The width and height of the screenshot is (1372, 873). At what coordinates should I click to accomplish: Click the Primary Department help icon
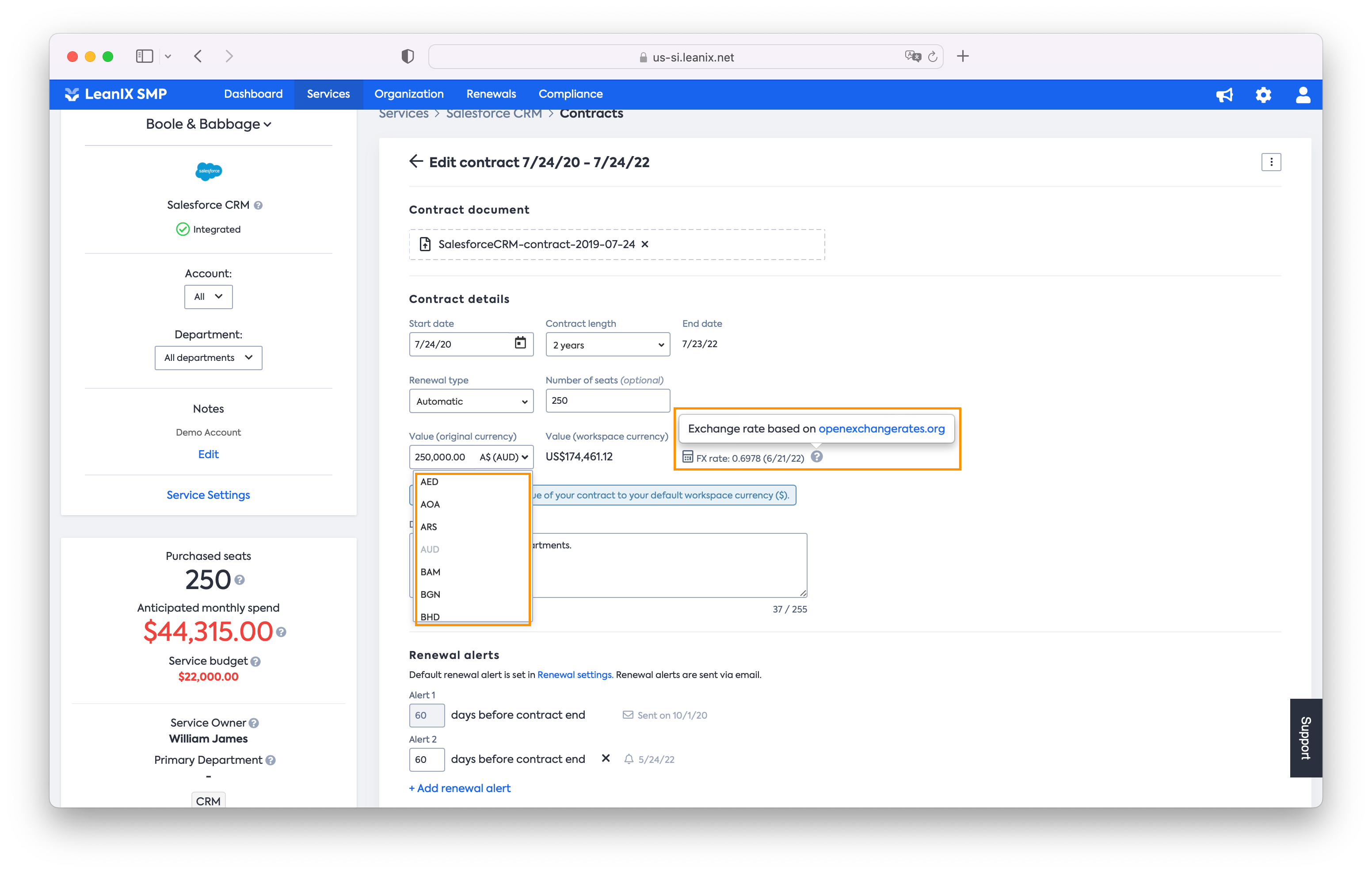271,760
